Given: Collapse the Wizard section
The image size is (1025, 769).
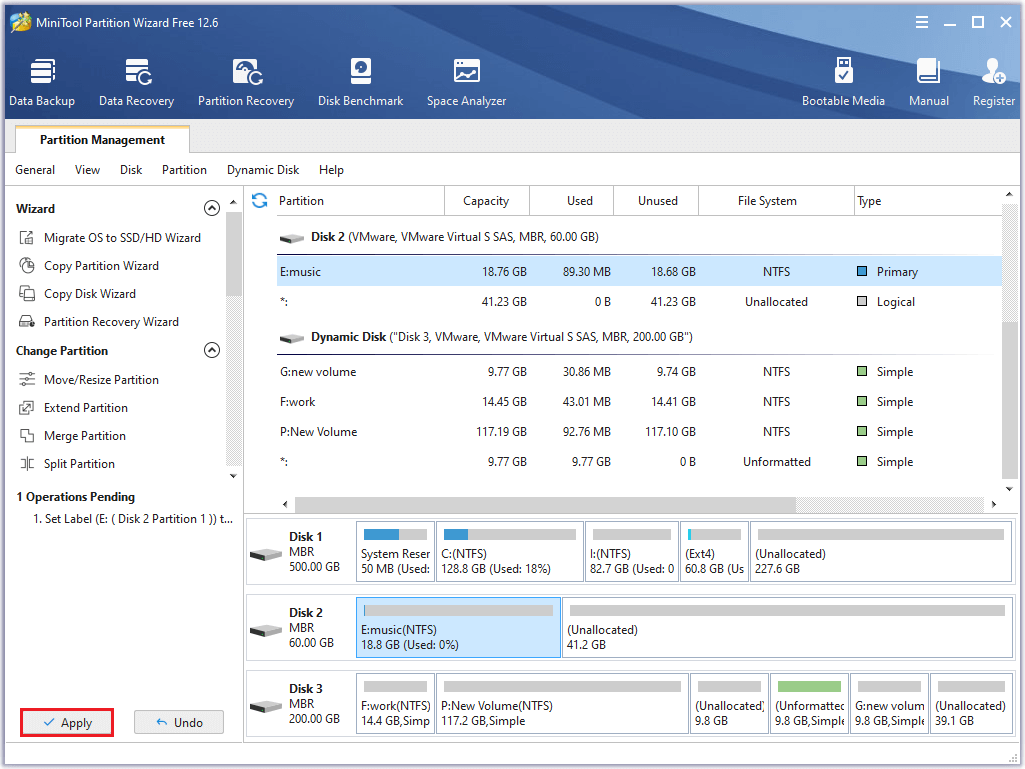Looking at the screenshot, I should 212,207.
